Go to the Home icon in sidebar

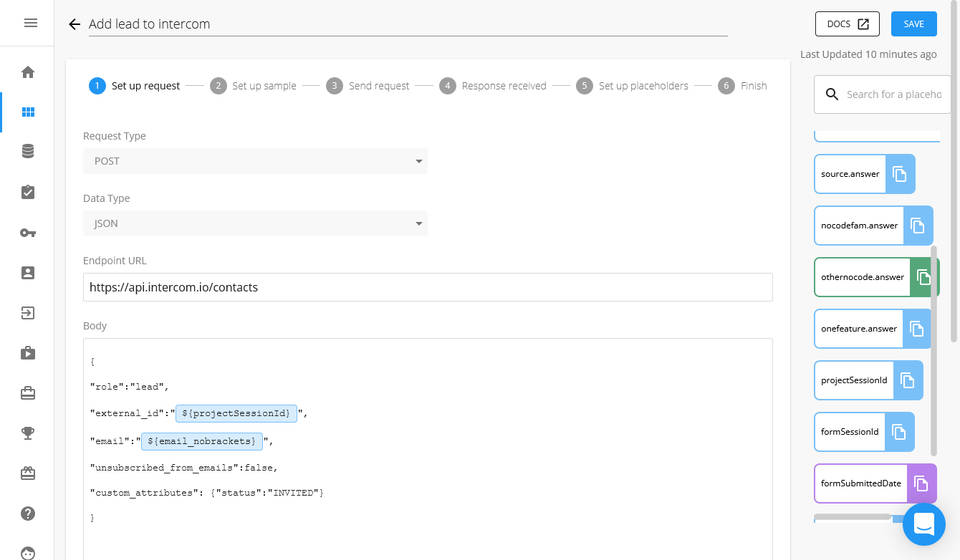point(28,72)
